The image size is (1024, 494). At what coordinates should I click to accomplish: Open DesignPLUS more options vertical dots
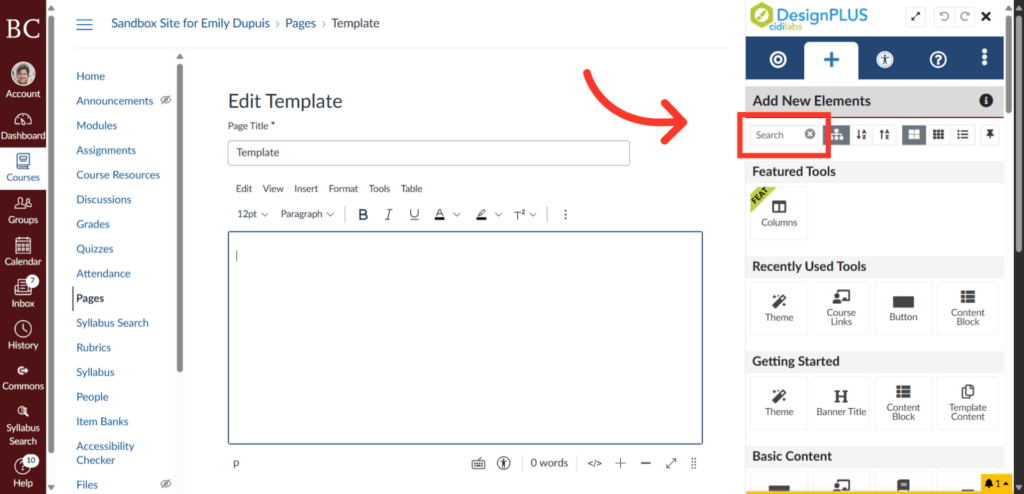click(985, 58)
